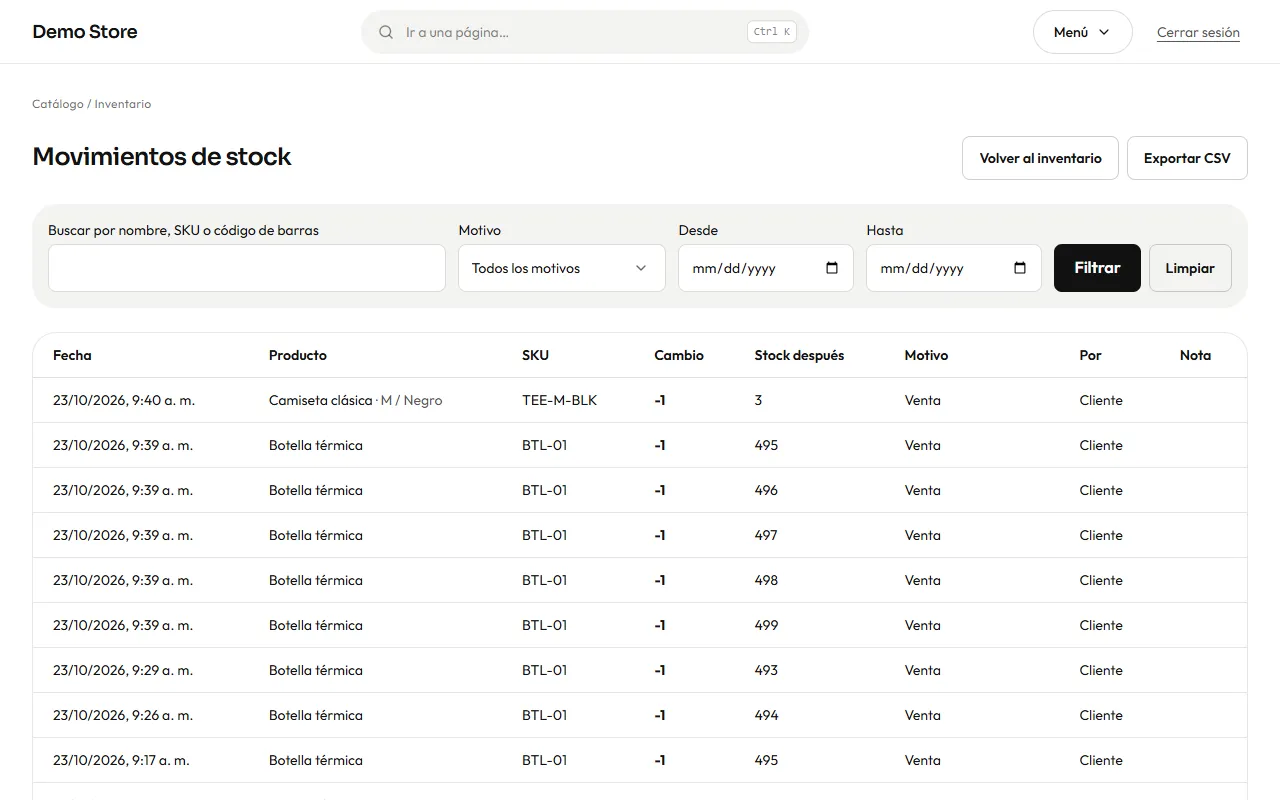Image resolution: width=1280 pixels, height=800 pixels.
Task: Open the Inventario breadcrumb link
Action: coord(123,104)
